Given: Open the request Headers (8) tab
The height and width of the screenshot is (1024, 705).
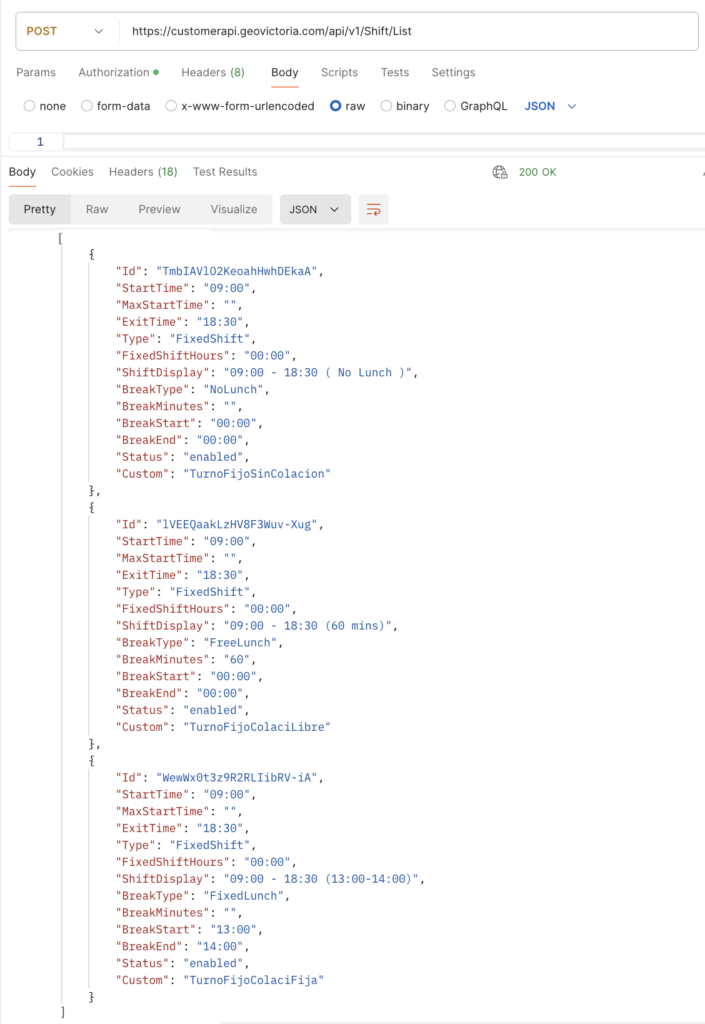Looking at the screenshot, I should coord(212,72).
